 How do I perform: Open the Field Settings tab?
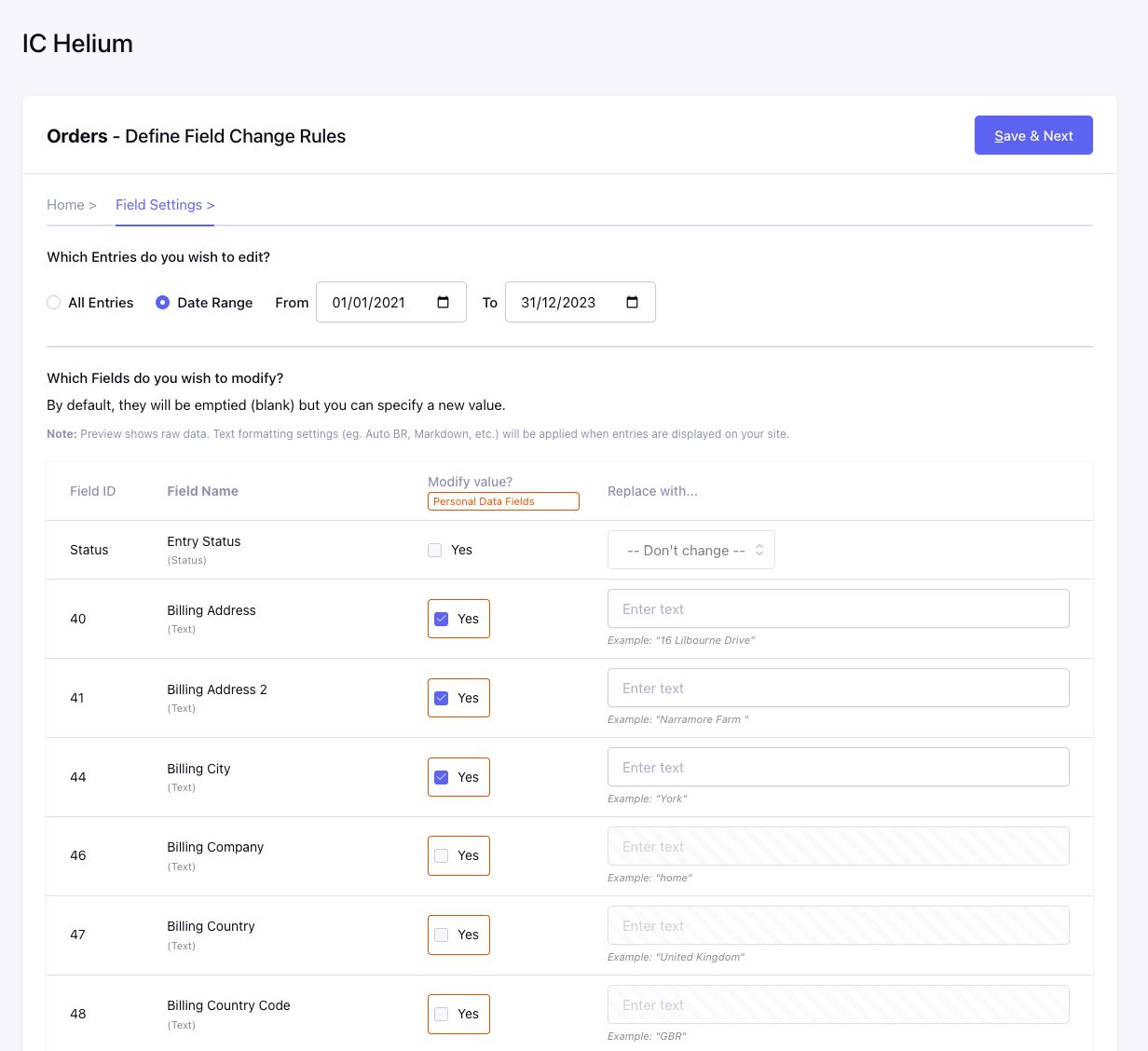[164, 205]
